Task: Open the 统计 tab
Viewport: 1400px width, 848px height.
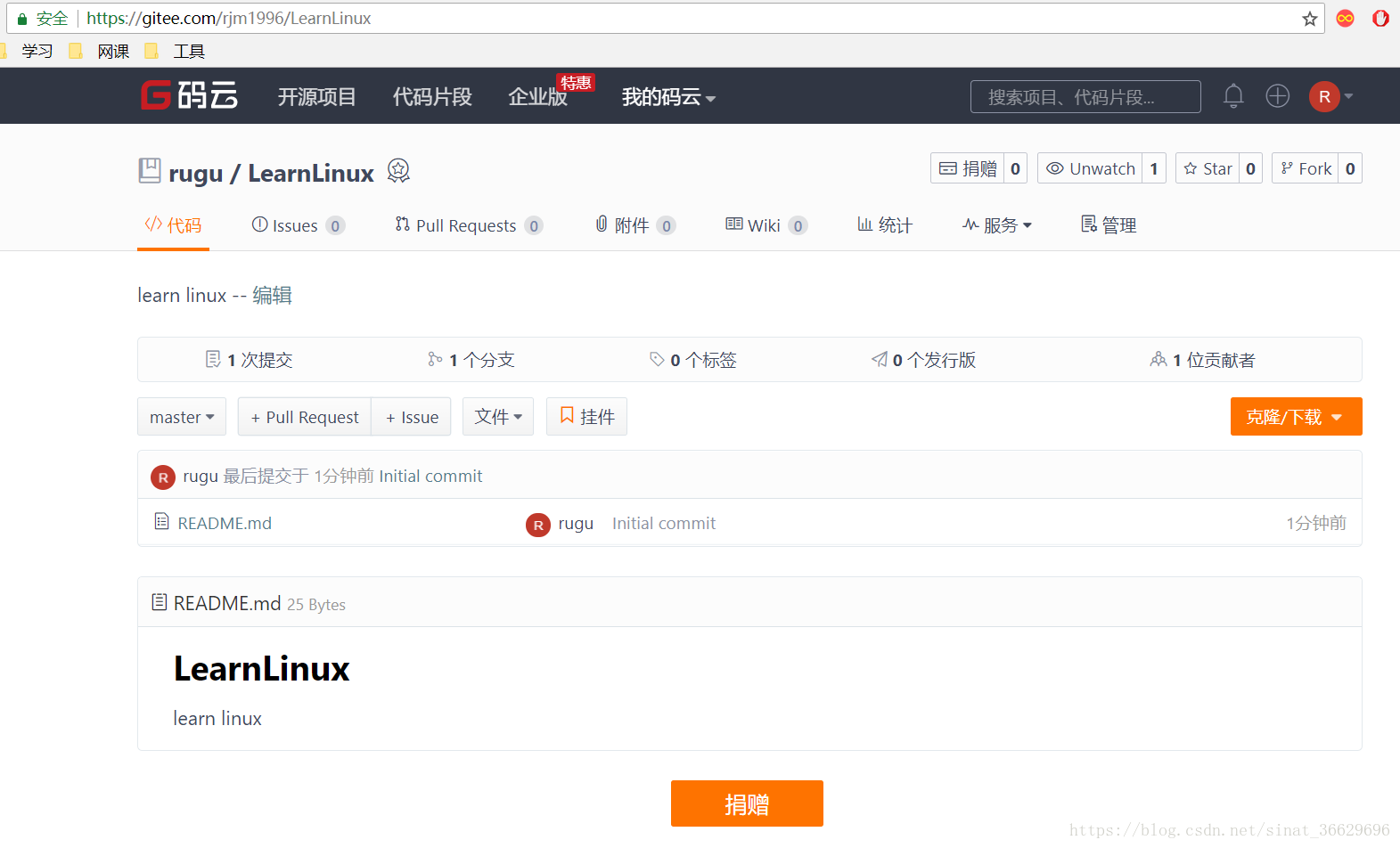Action: pyautogui.click(x=885, y=225)
